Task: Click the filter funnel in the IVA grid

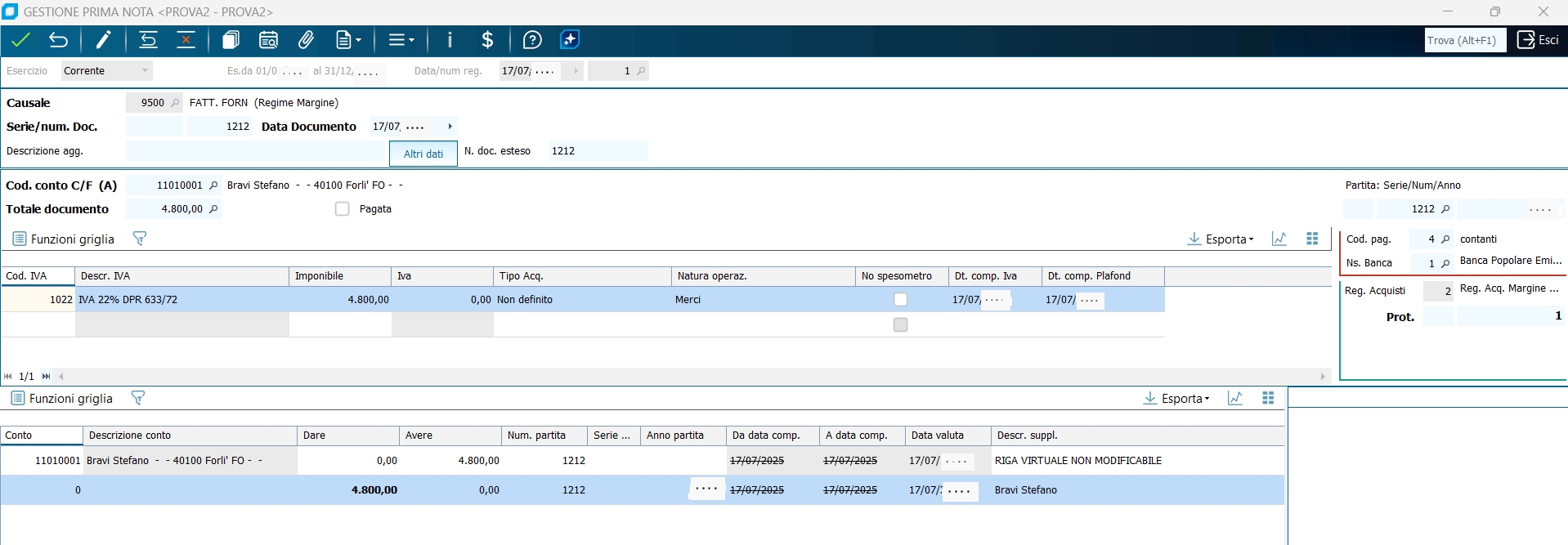Action: click(140, 239)
